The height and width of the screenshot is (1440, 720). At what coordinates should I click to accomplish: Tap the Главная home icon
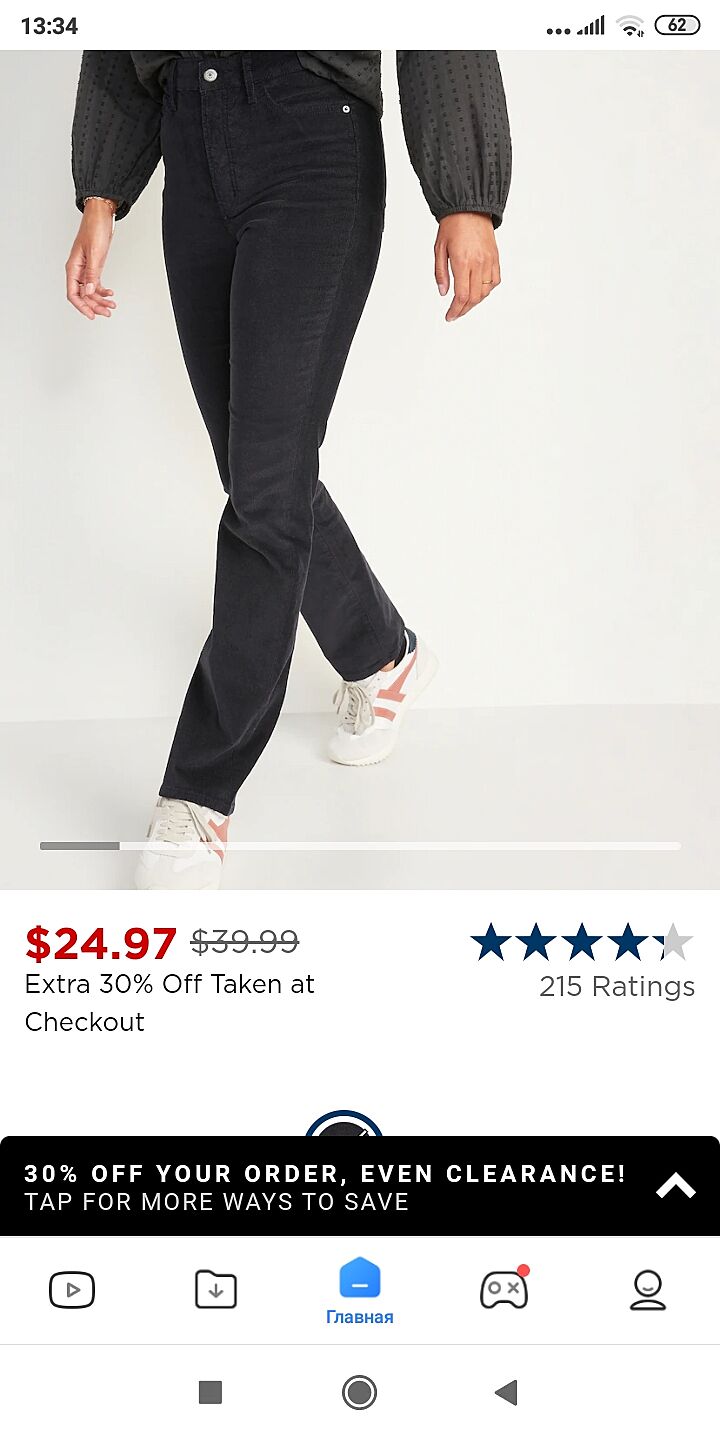360,1279
